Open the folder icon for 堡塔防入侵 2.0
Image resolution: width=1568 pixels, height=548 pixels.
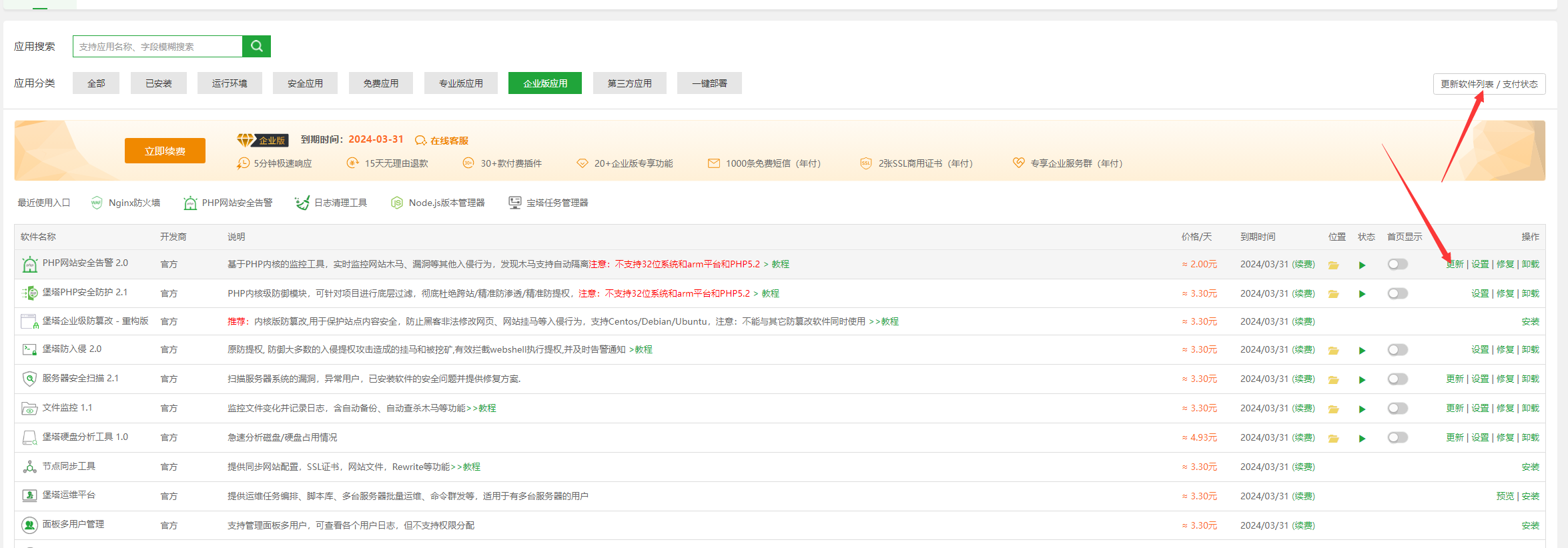[x=1333, y=350]
